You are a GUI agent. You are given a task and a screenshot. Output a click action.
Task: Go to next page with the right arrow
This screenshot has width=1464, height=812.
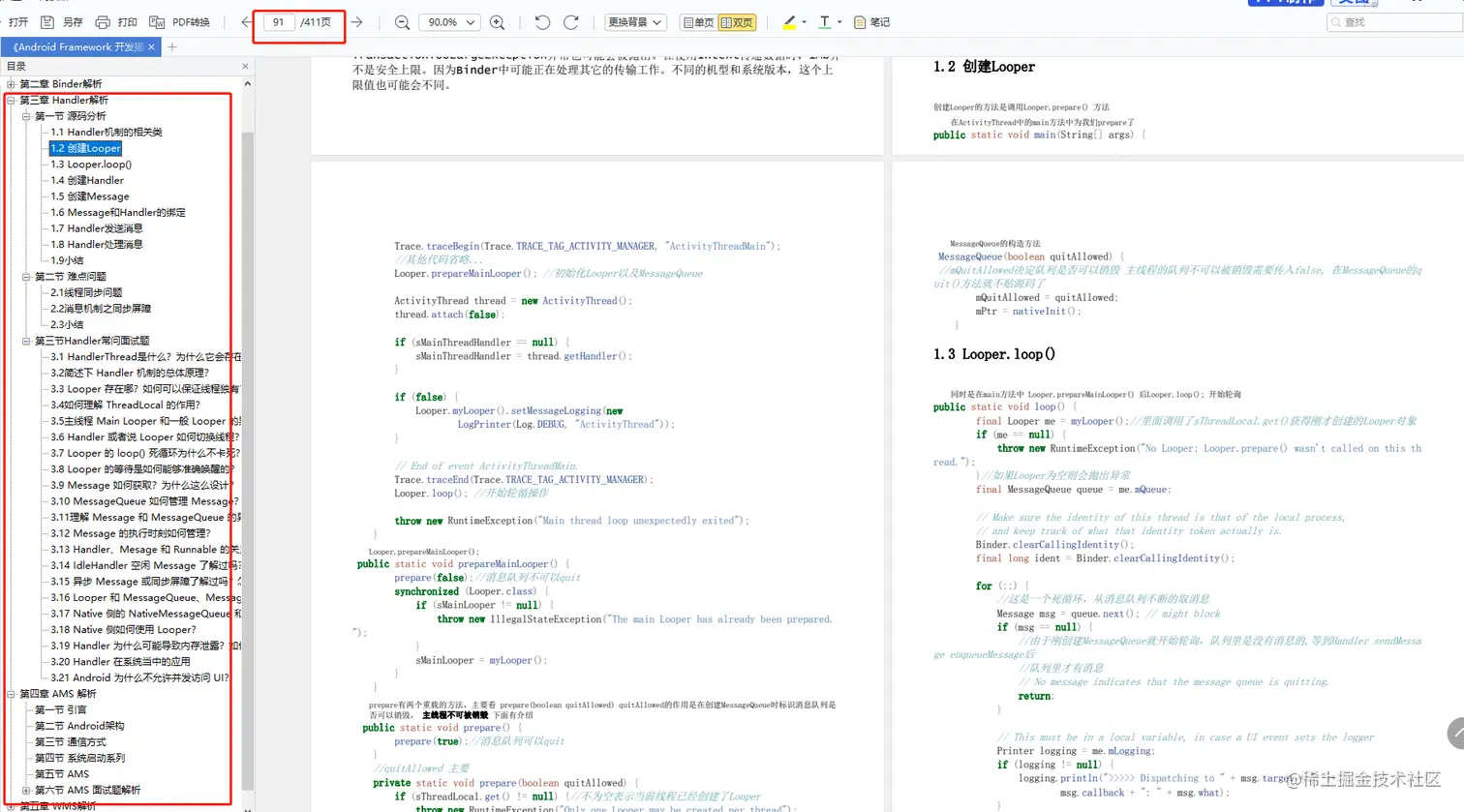357,21
